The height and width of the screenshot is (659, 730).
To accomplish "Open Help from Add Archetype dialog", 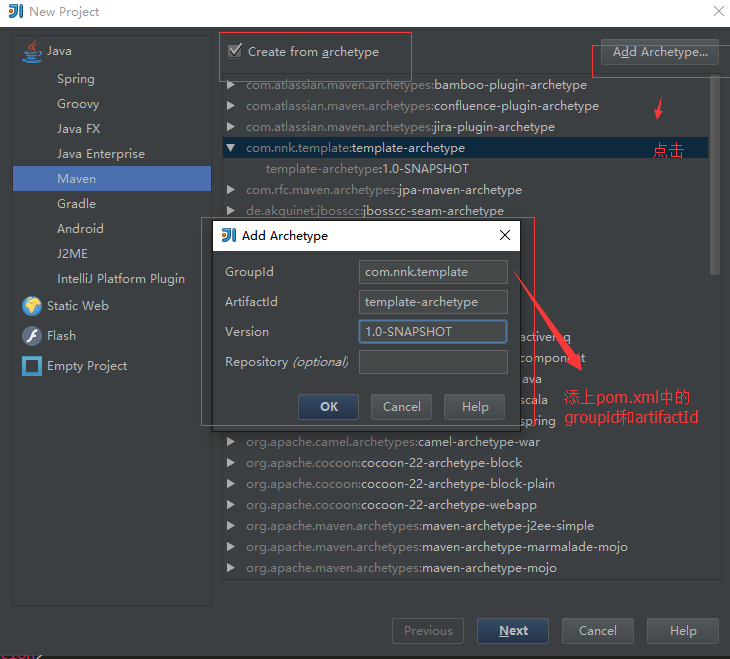I will click(x=474, y=407).
